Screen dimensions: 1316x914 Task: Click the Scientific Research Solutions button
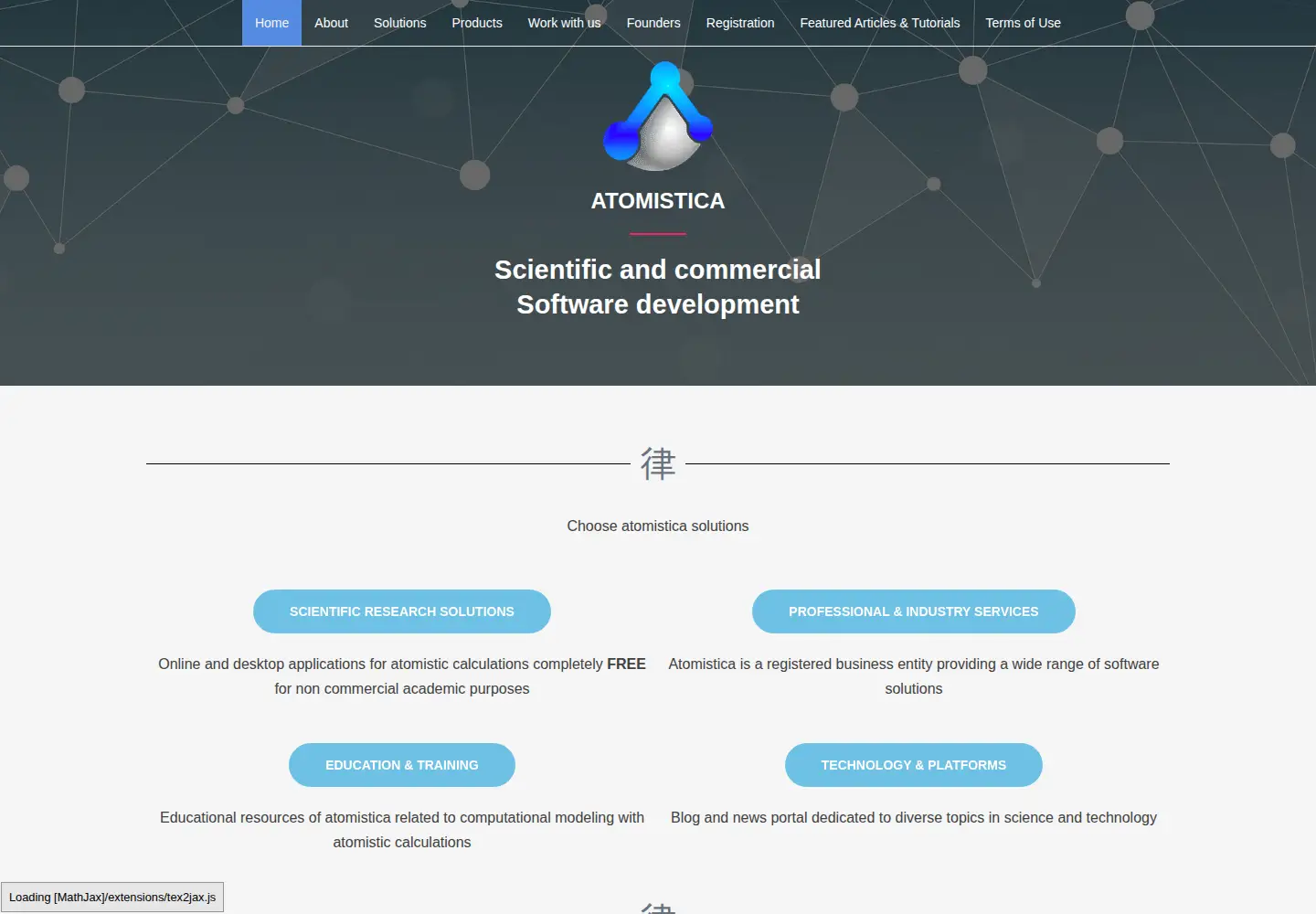point(402,611)
